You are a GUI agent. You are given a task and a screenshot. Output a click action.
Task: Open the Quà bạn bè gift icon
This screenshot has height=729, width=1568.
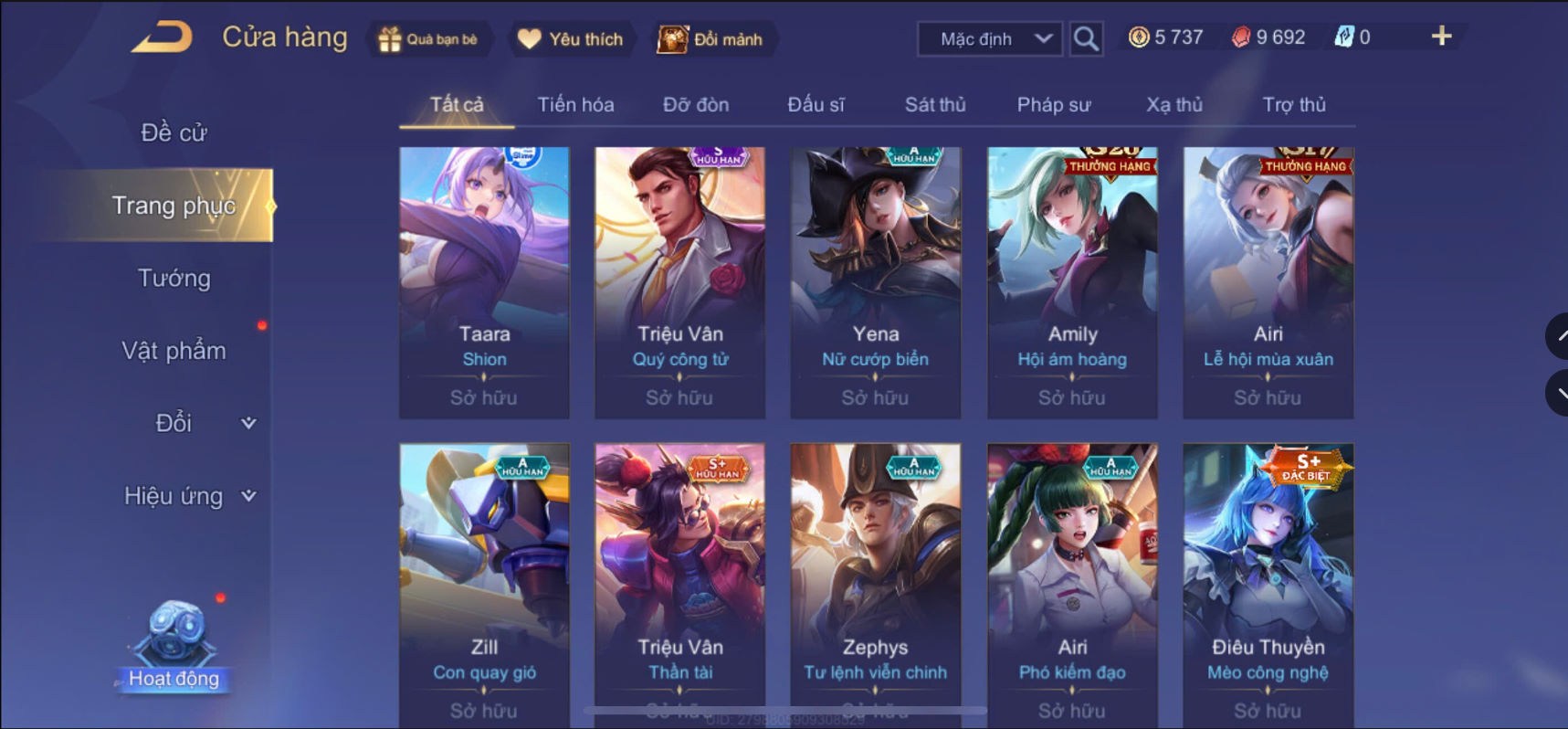pyautogui.click(x=390, y=39)
